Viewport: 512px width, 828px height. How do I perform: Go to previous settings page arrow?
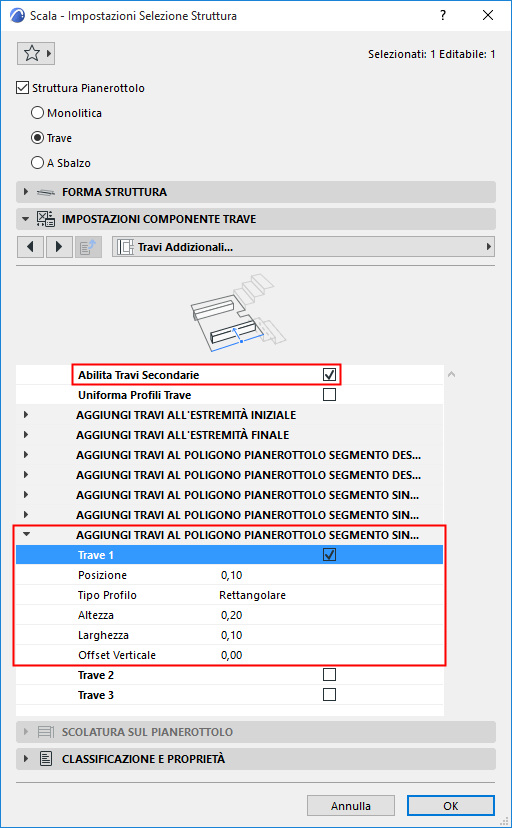tap(31, 247)
